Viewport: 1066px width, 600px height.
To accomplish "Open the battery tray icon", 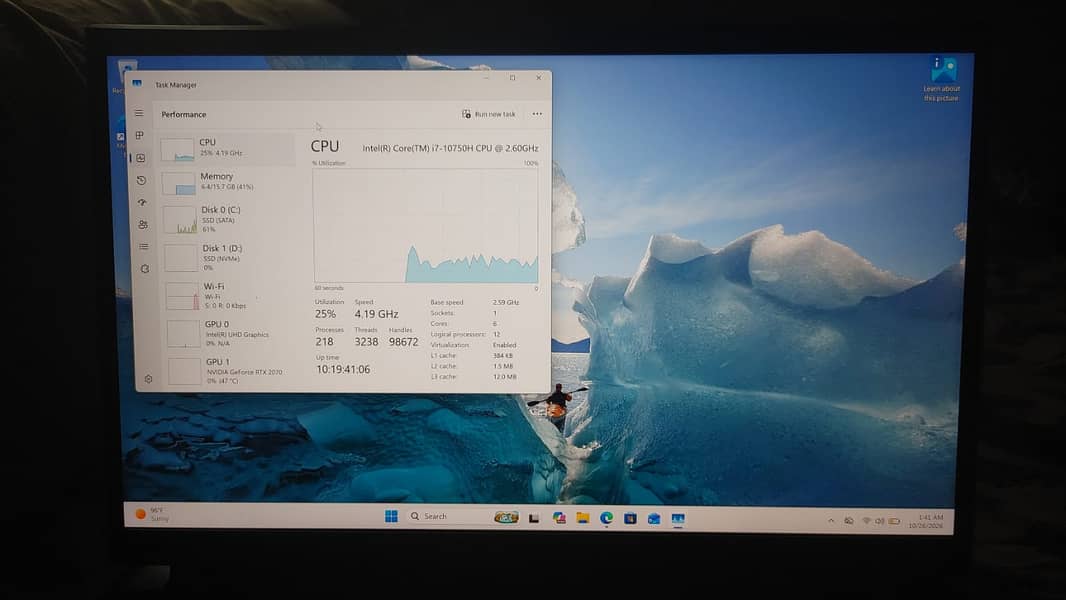I will click(895, 521).
